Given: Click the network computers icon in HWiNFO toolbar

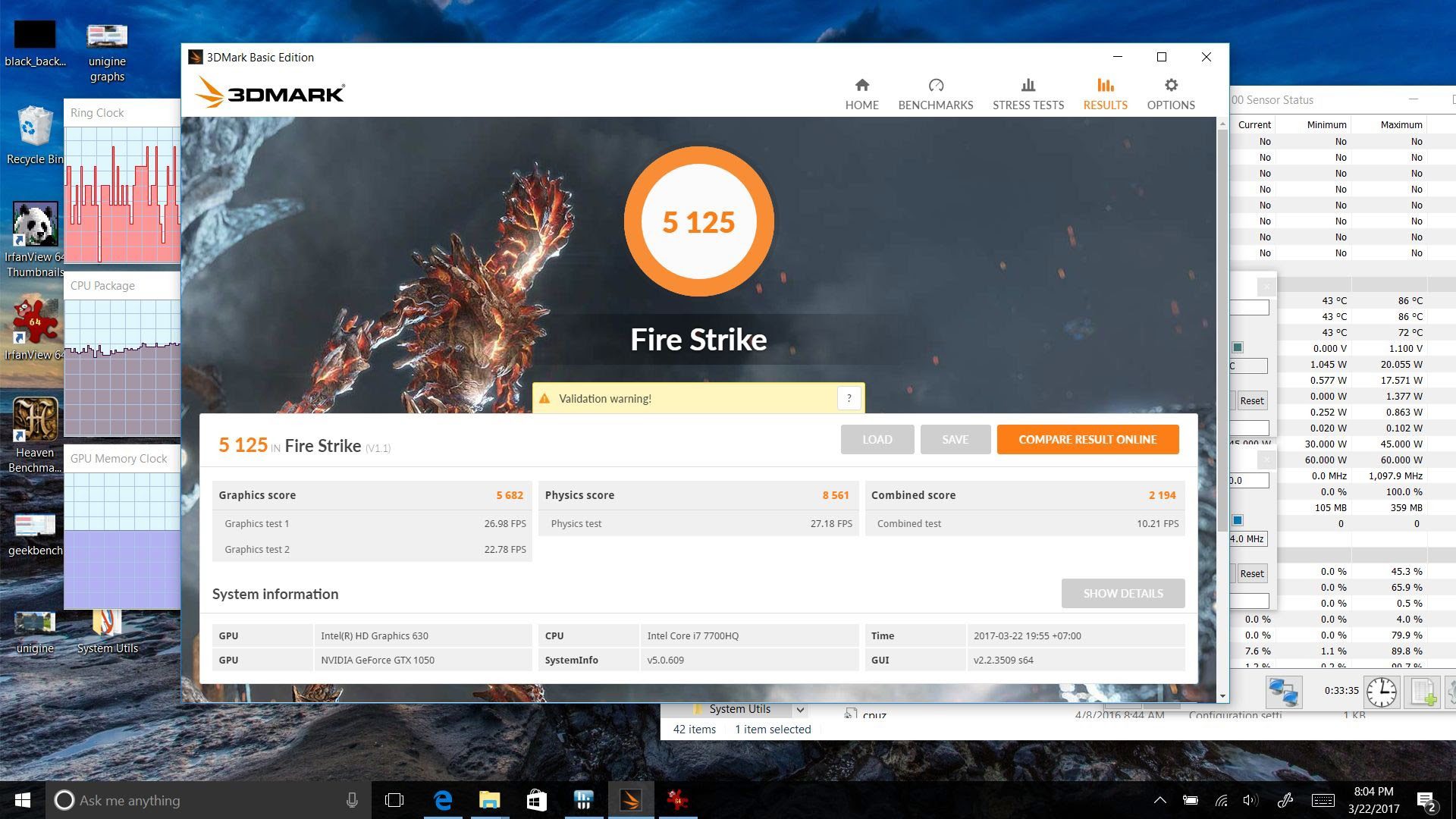Looking at the screenshot, I should tap(1284, 692).
